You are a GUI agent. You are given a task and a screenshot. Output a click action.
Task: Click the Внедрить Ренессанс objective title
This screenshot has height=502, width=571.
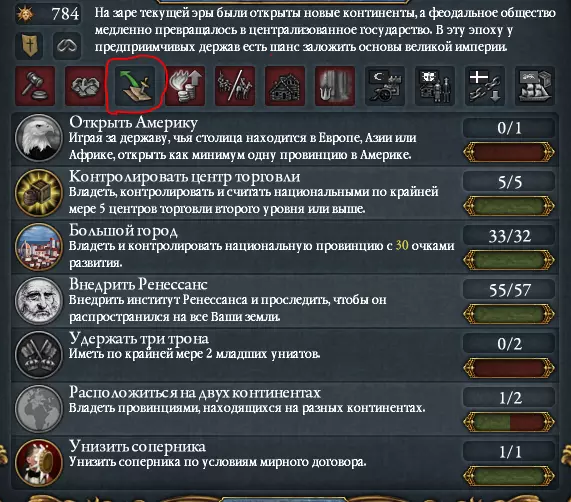click(138, 284)
